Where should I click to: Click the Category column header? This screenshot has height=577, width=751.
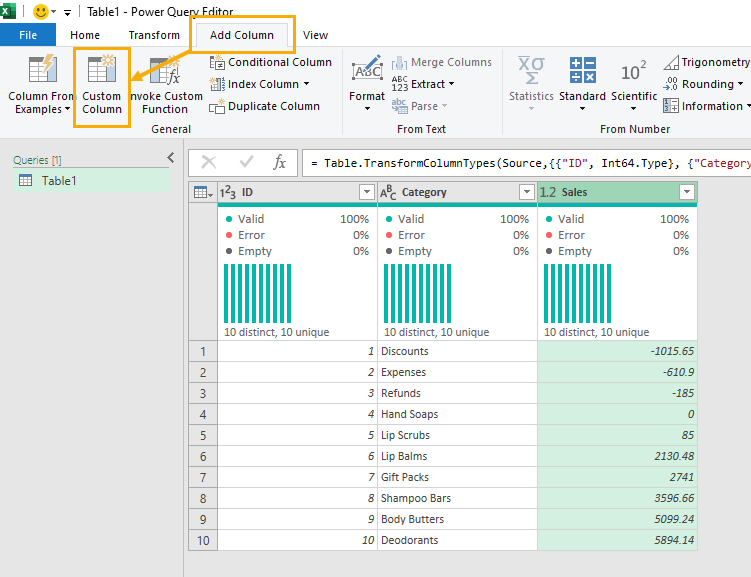[457, 192]
